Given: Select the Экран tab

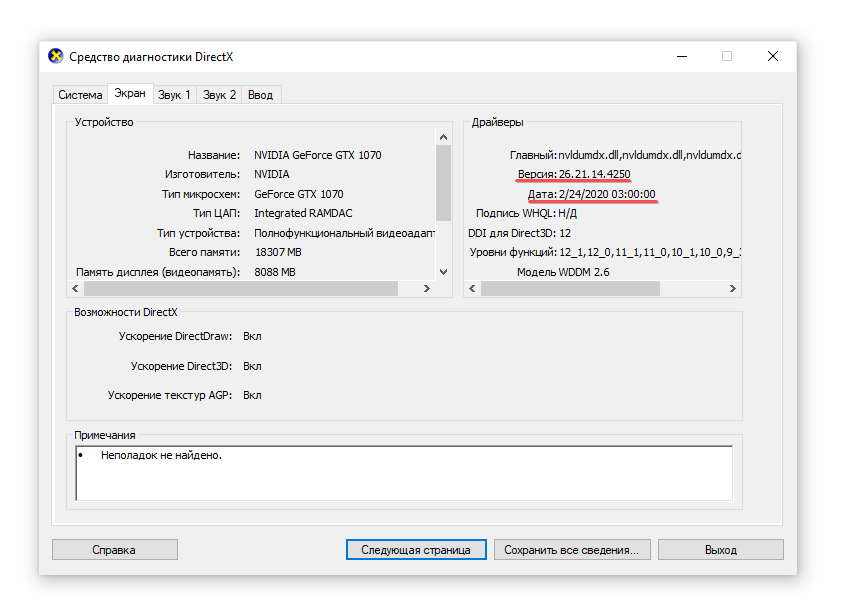Looking at the screenshot, I should (x=130, y=93).
